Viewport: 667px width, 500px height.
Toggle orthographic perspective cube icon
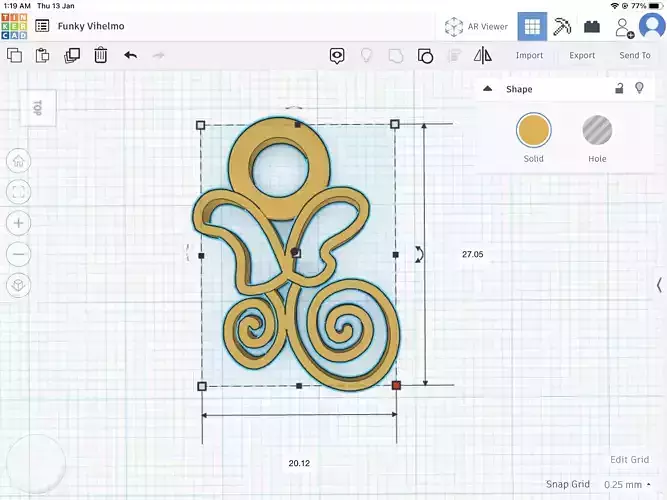(x=19, y=285)
